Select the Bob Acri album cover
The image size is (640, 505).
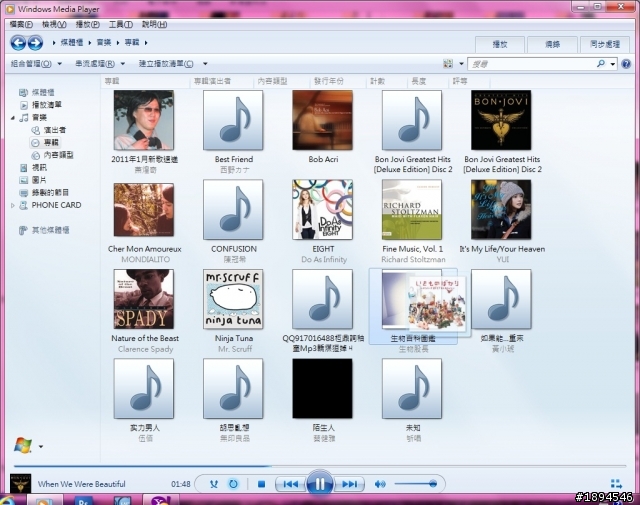tap(322, 120)
